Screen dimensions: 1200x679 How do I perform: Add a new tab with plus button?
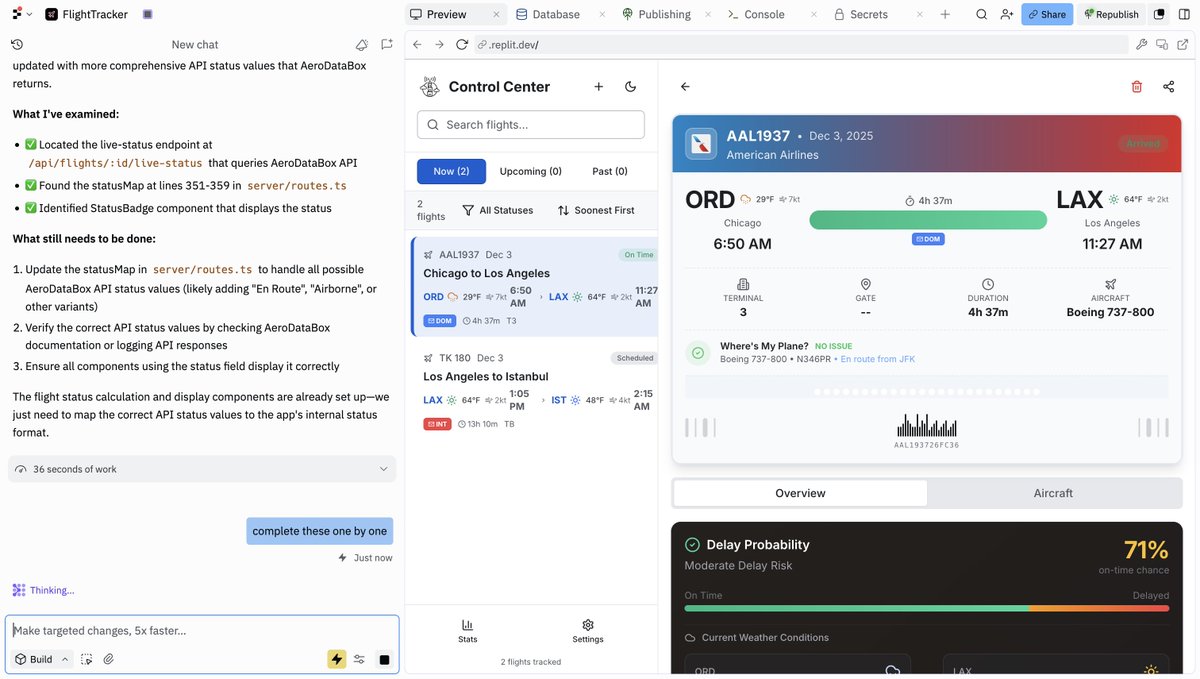click(x=945, y=14)
